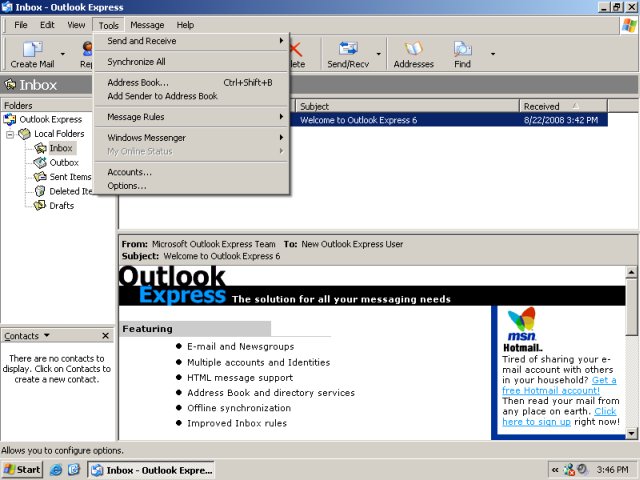Click the Windows Messenger tray icon
The image size is (640, 480).
pyautogui.click(x=569, y=470)
